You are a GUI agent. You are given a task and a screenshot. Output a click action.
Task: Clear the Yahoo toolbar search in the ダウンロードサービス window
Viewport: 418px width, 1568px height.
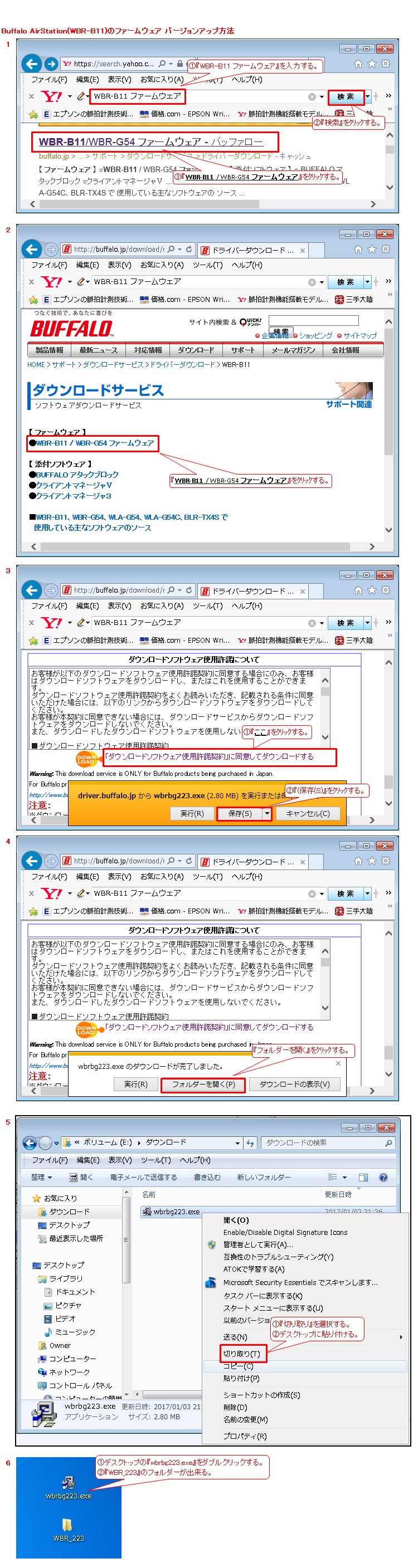tap(312, 282)
